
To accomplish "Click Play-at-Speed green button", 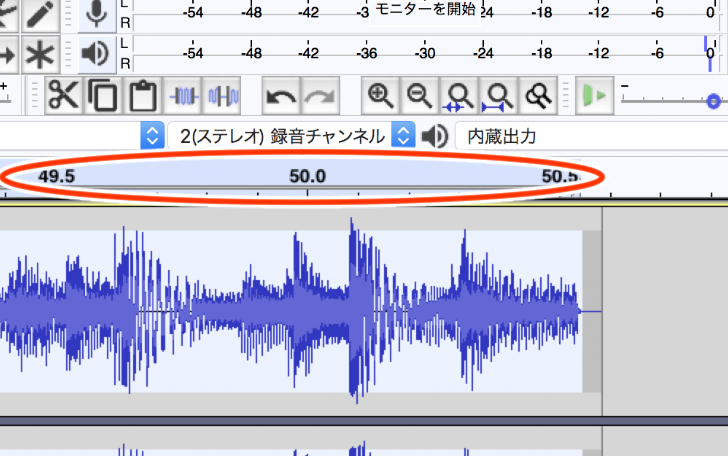I will [x=595, y=96].
